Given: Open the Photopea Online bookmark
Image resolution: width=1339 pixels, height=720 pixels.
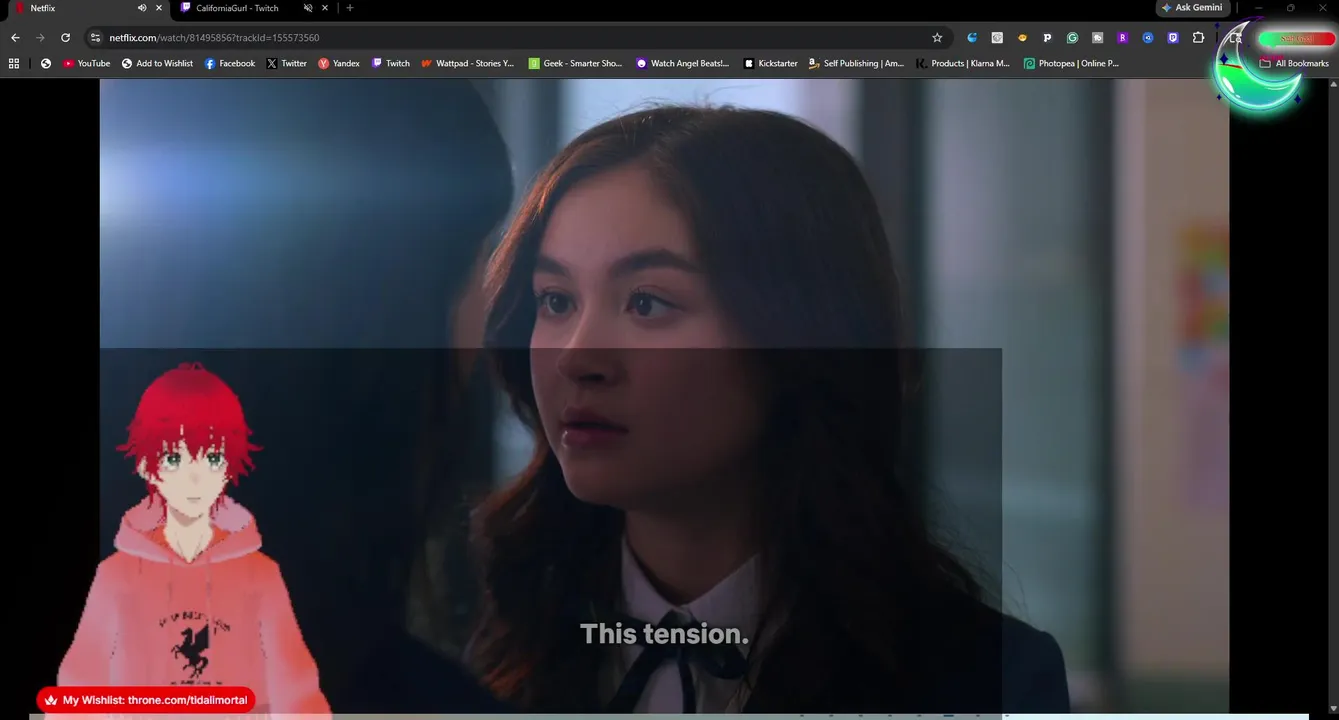Looking at the screenshot, I should pyautogui.click(x=1071, y=63).
